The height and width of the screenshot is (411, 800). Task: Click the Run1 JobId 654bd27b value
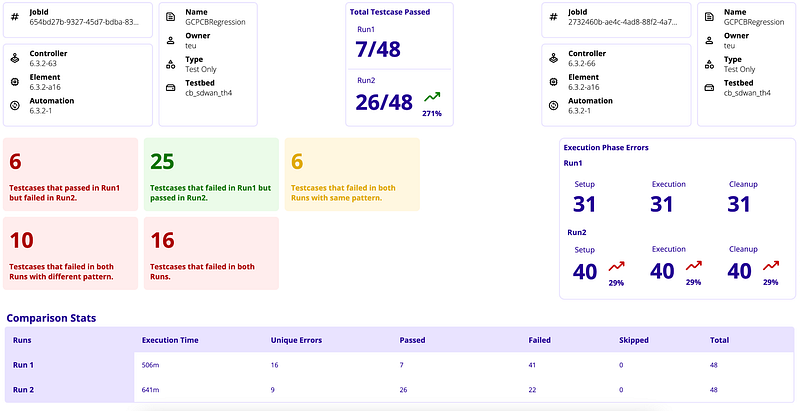[84, 22]
